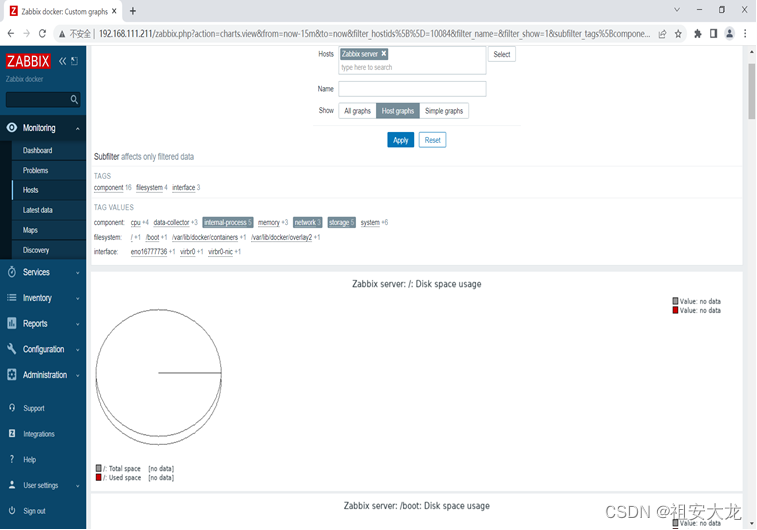
Task: Expand the Reports menu section
Action: pos(77,324)
